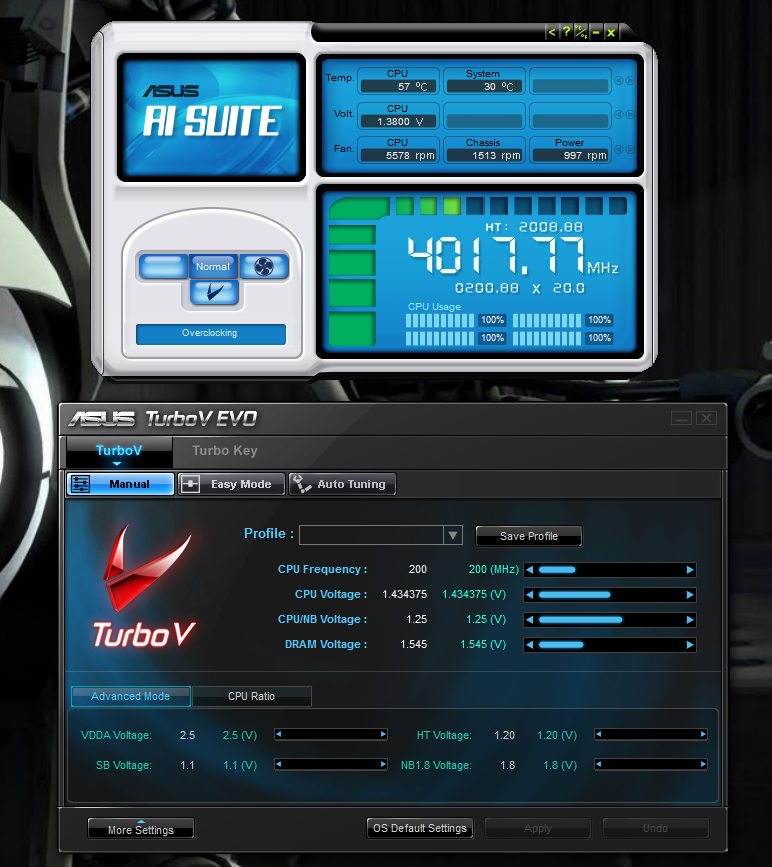The width and height of the screenshot is (772, 867).
Task: Click the Overclocking label bar
Action: tap(211, 333)
